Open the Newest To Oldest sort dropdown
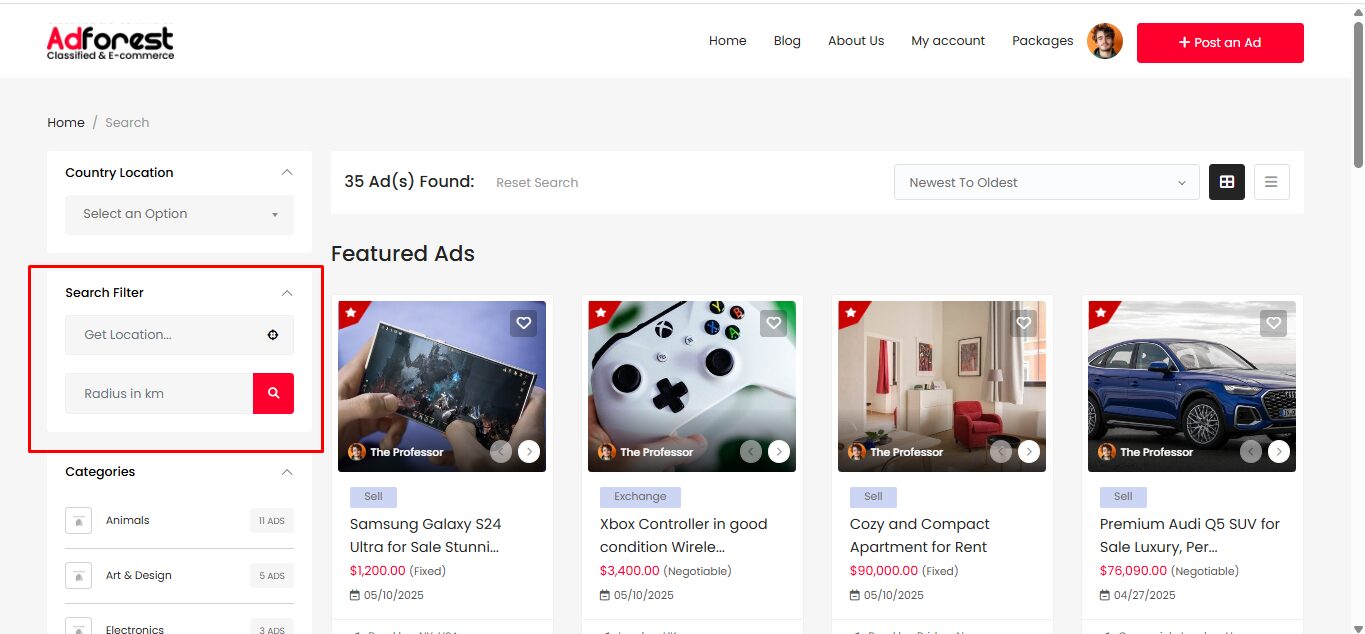This screenshot has height=634, width=1365. 1046,183
